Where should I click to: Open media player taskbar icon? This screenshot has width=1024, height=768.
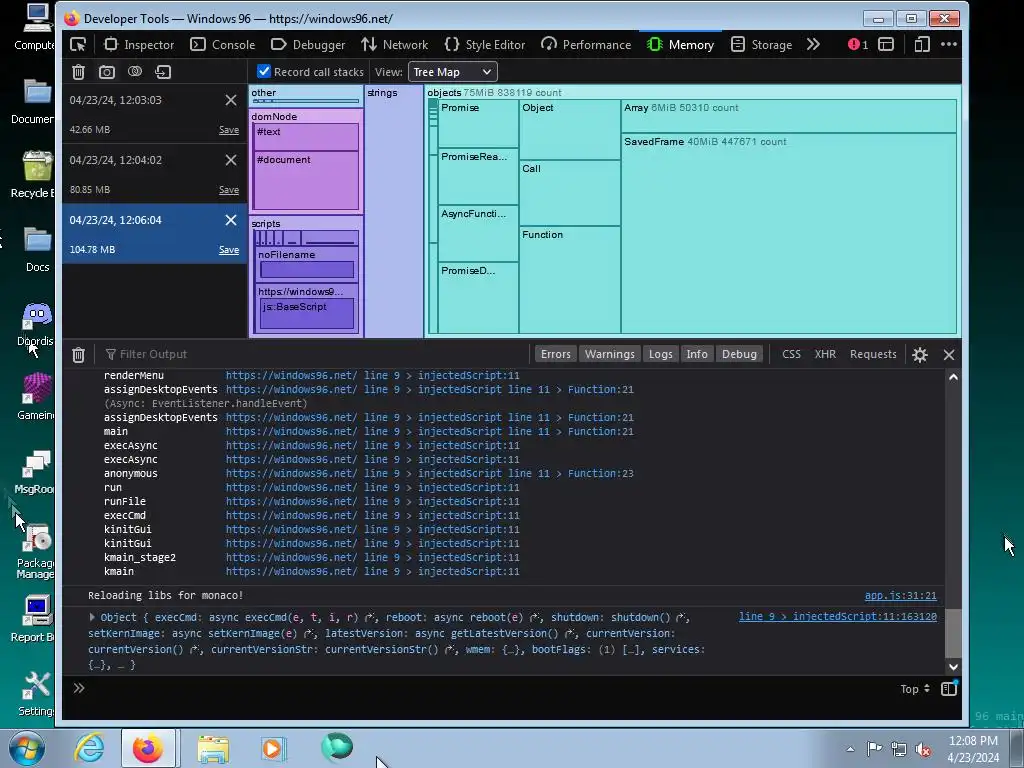(273, 748)
